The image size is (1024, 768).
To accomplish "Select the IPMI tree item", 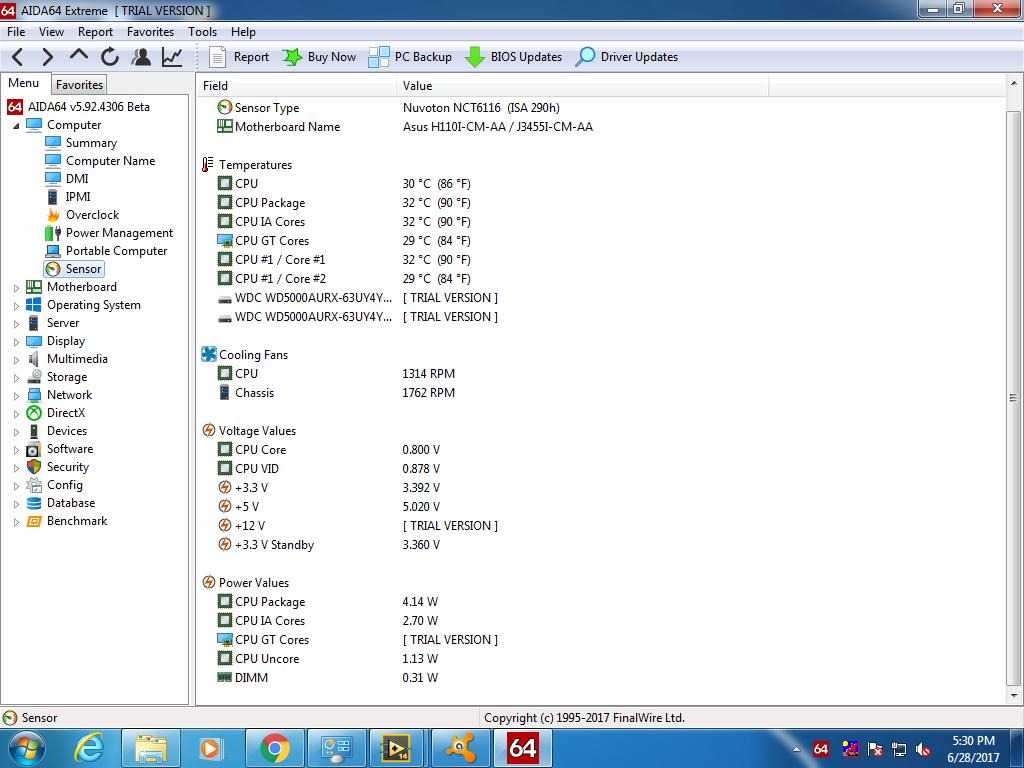I will 78,197.
